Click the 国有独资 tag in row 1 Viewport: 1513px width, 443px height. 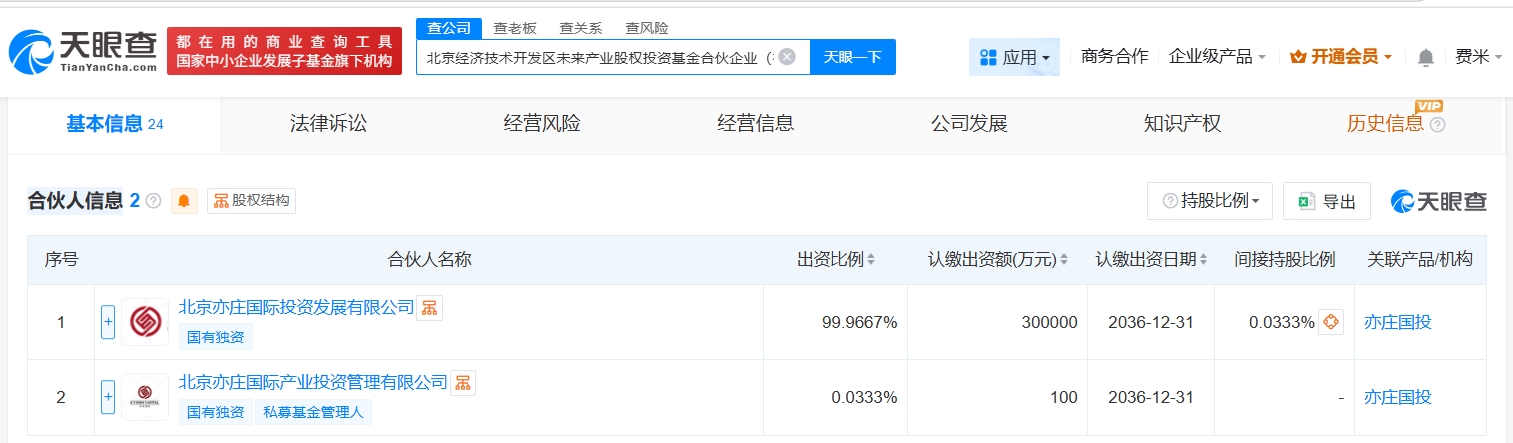pos(216,337)
